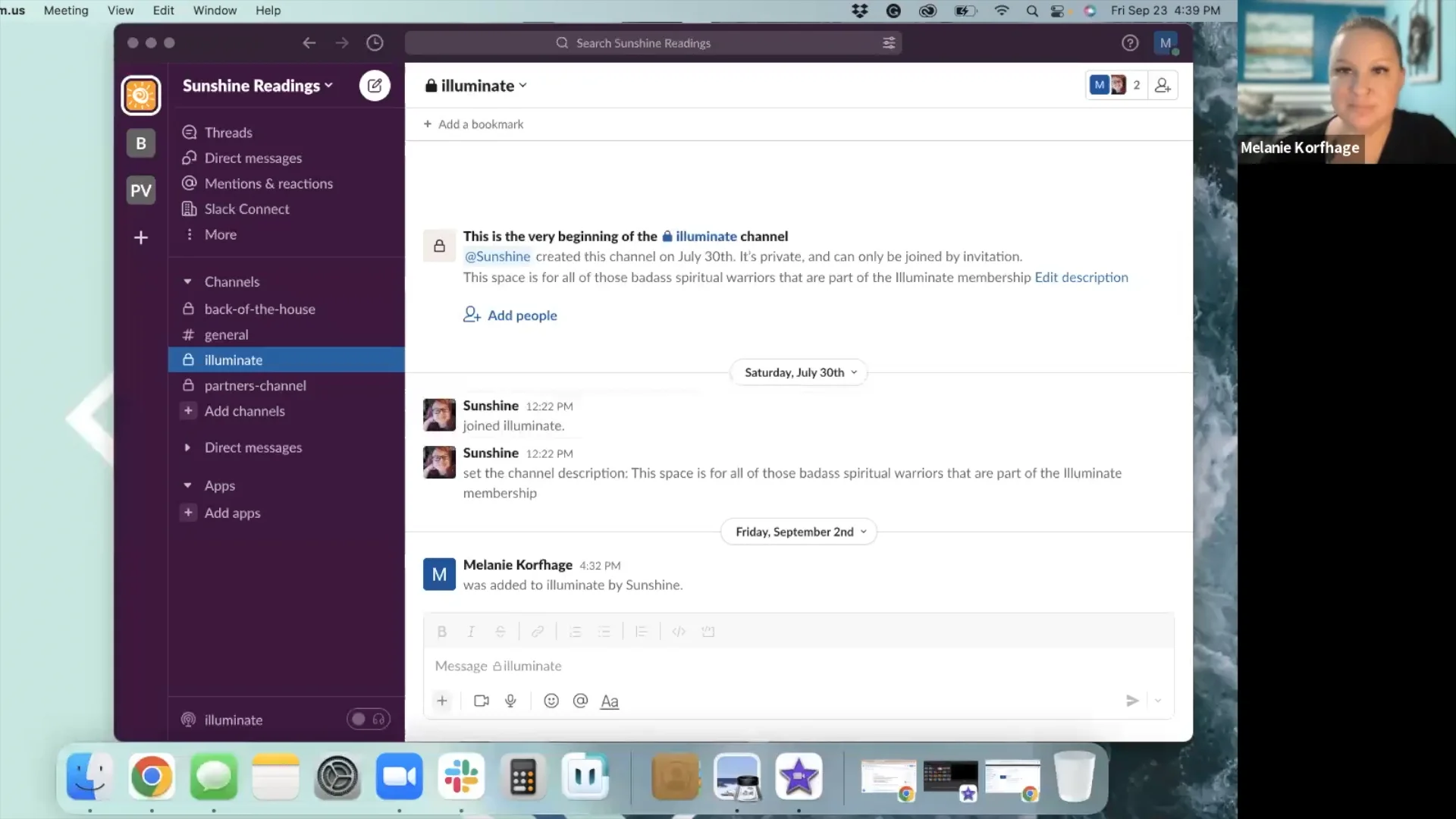Image resolution: width=1456 pixels, height=819 pixels.
Task: Record an audio clip in message box
Action: coord(510,701)
